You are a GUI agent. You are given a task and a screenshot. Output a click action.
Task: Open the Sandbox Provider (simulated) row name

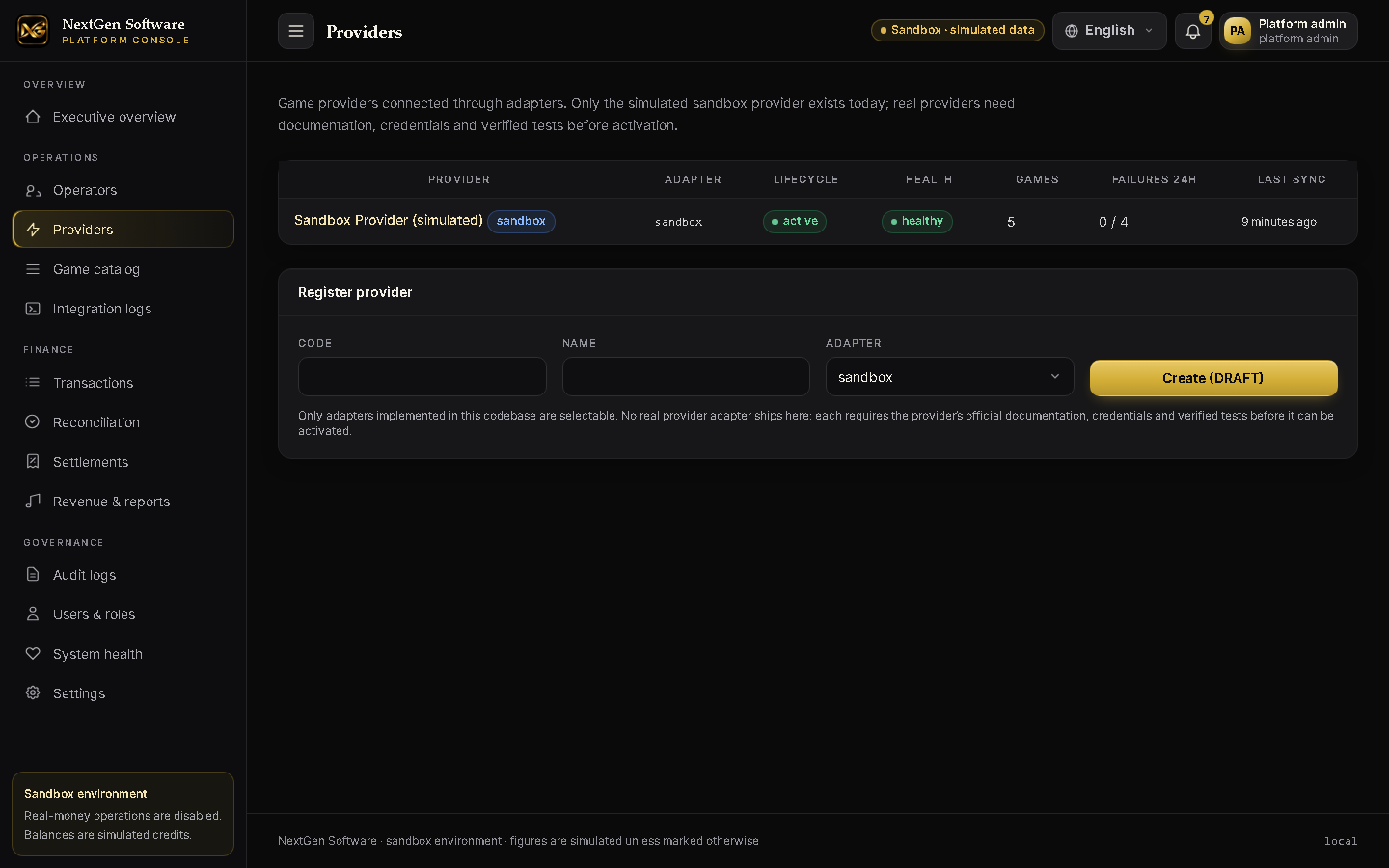point(389,221)
